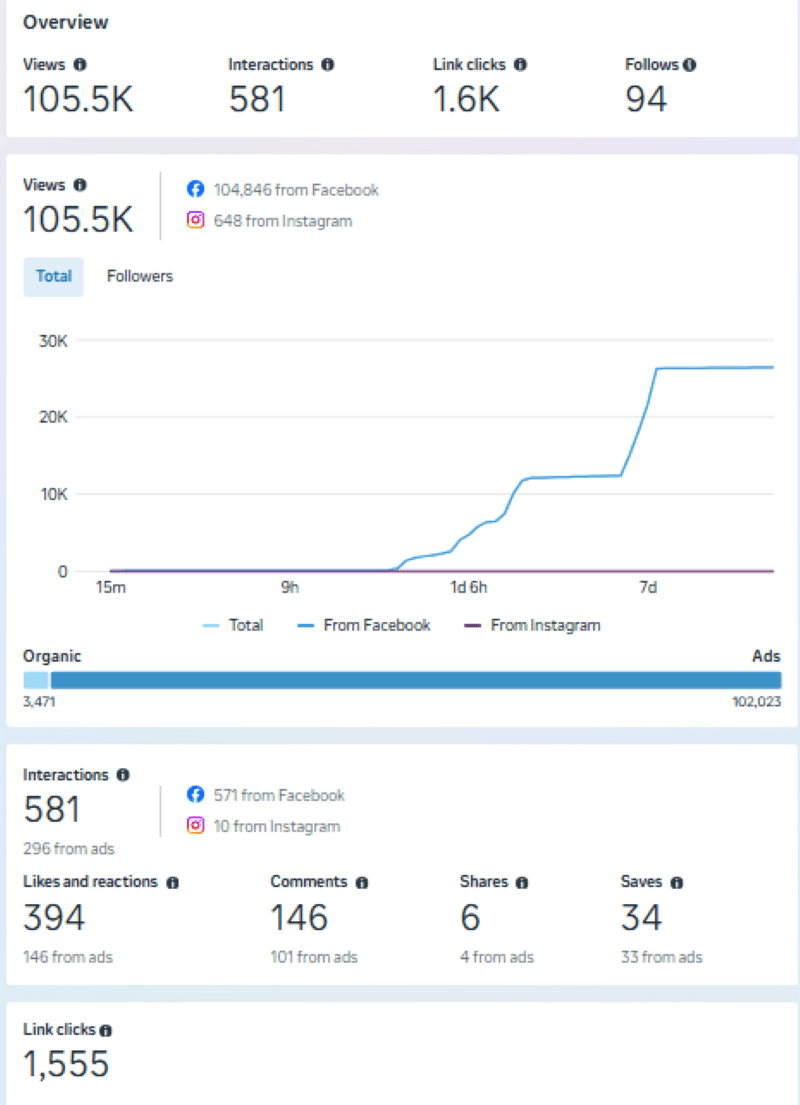Screen dimensions: 800x1105
Task: Click the 15m label on chart axis
Action: tap(111, 587)
